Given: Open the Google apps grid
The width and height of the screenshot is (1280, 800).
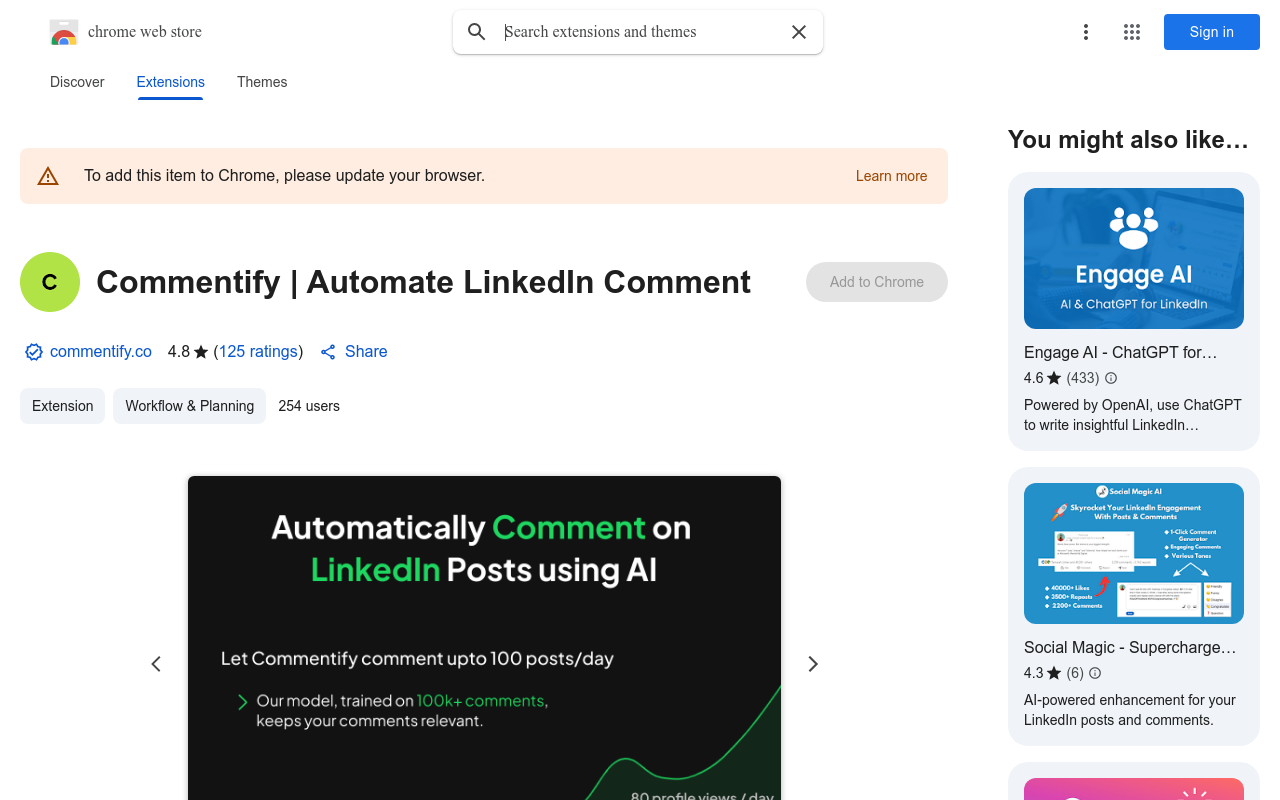Looking at the screenshot, I should tap(1132, 32).
